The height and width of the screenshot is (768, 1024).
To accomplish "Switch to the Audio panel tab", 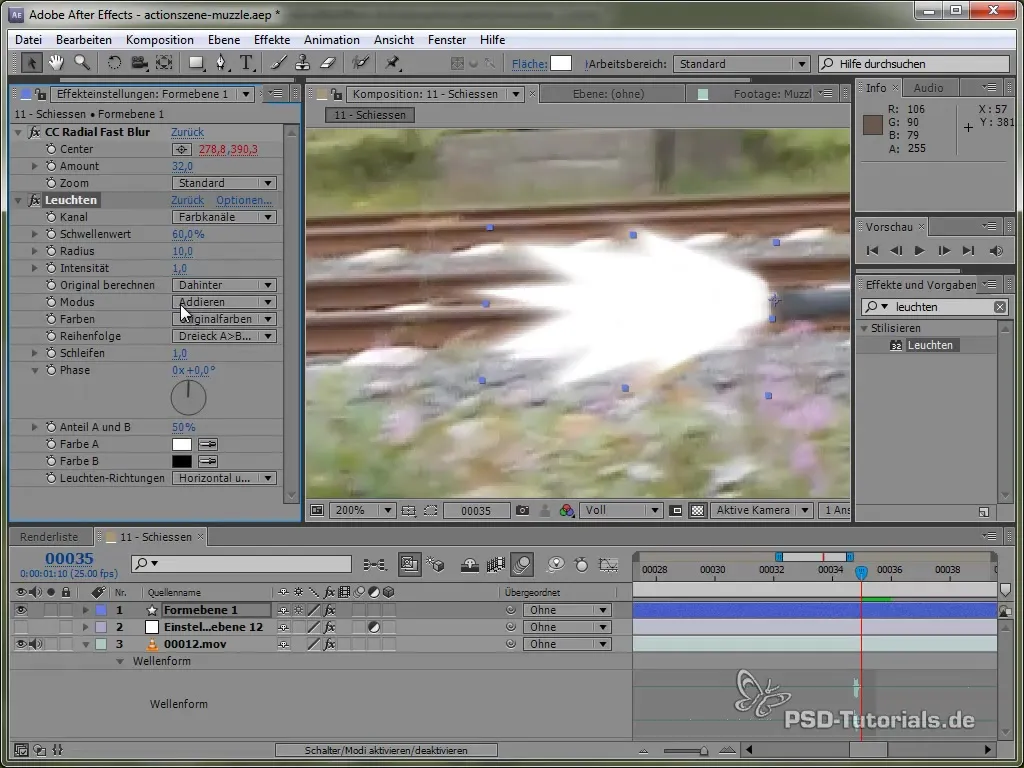I will pyautogui.click(x=928, y=88).
